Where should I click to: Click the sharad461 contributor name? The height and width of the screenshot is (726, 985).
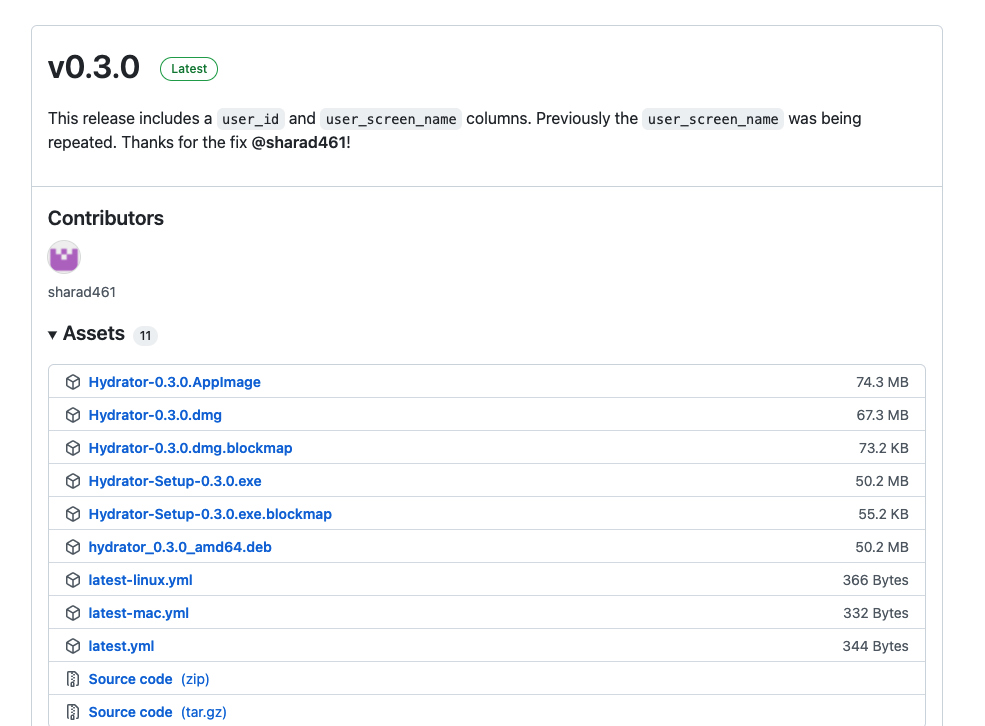tap(81, 292)
